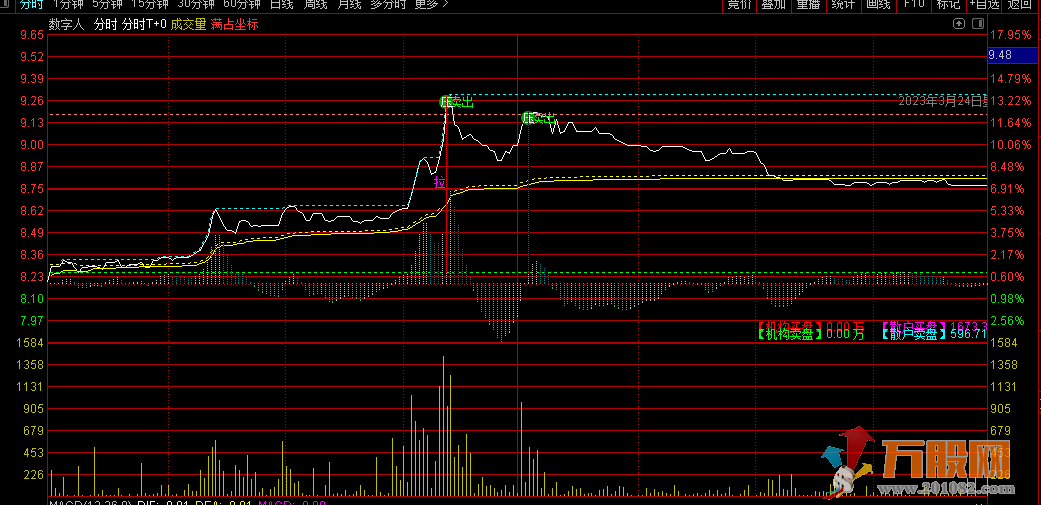Image resolution: width=1041 pixels, height=505 pixels.
Task: Switch to the 日线 daily chart tab
Action: pyautogui.click(x=281, y=5)
